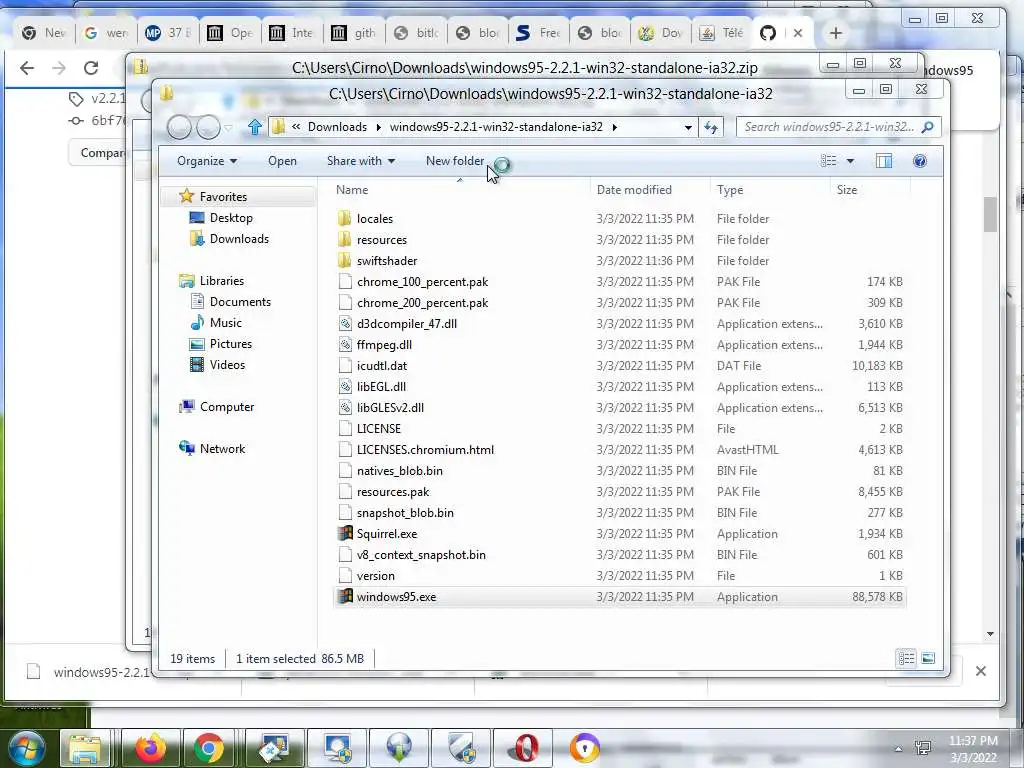Screen dimensions: 1024x768
Task: Select Videos library
Action: pyautogui.click(x=227, y=364)
